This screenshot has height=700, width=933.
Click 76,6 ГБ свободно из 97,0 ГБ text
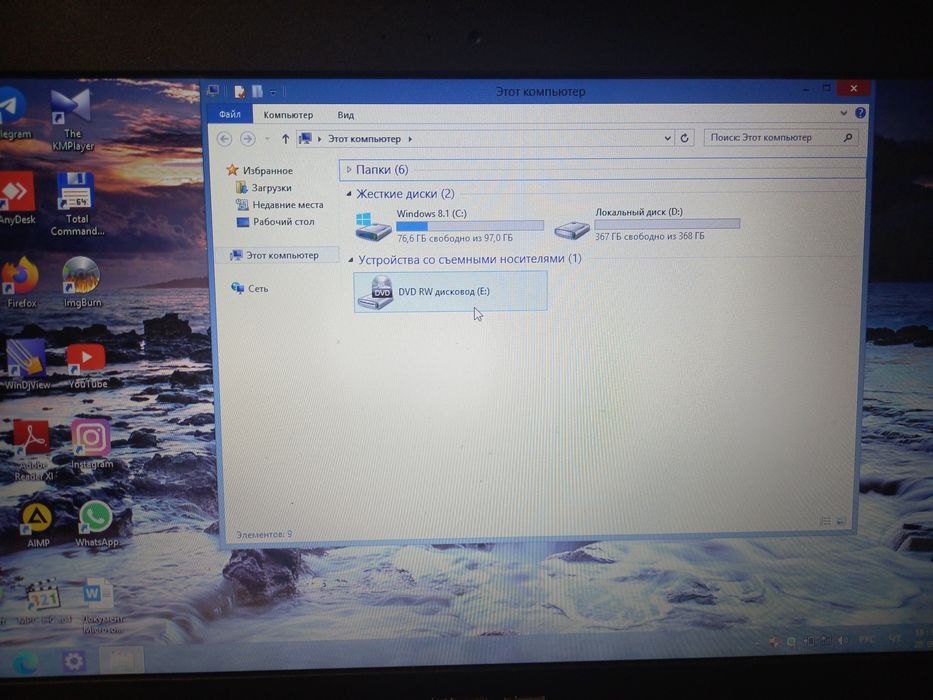pyautogui.click(x=455, y=238)
